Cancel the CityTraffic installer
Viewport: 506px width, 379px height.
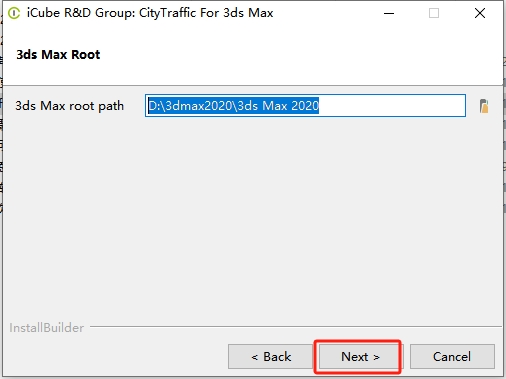[452, 357]
